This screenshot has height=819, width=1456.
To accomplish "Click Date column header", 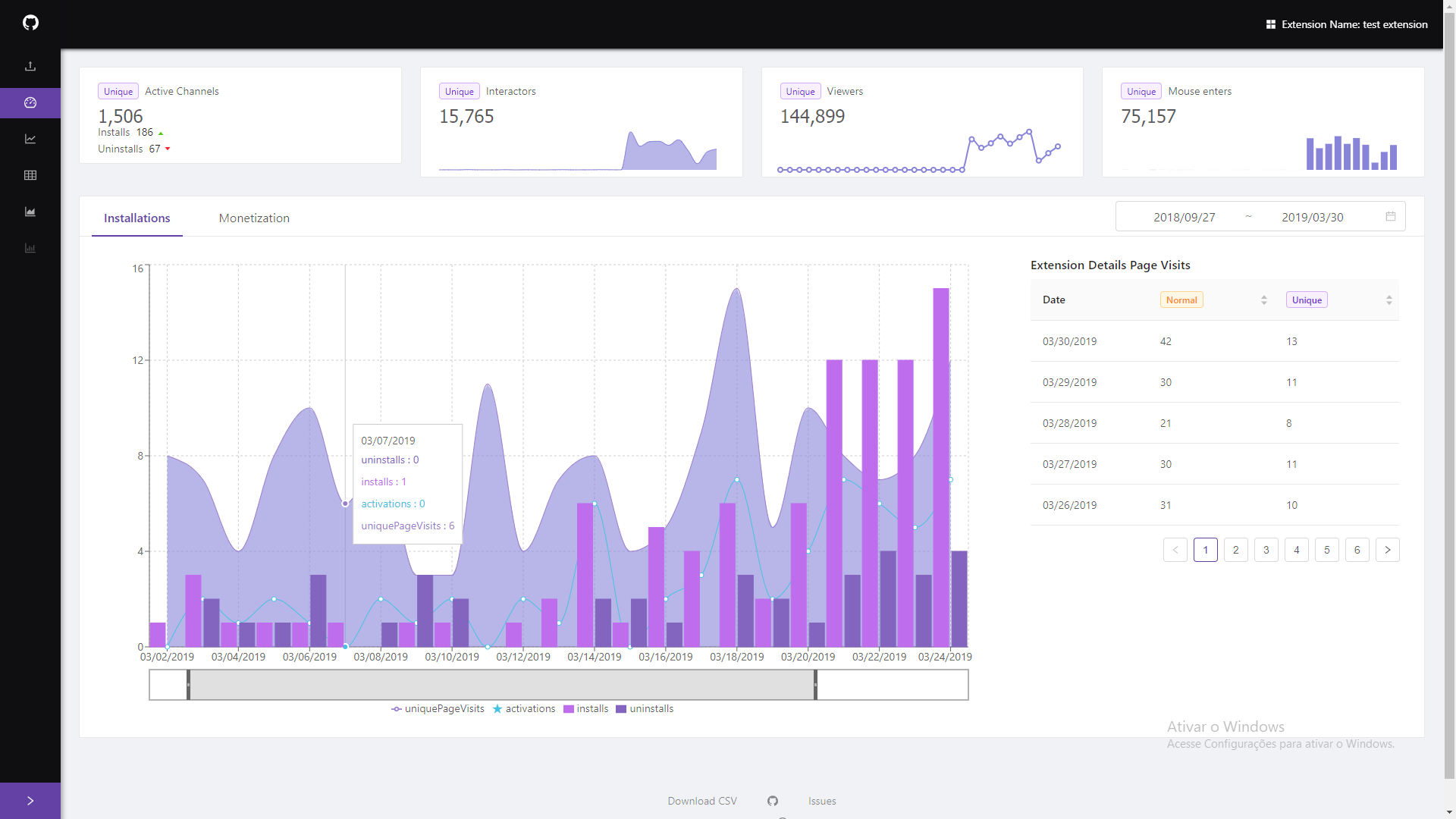I will (1054, 300).
